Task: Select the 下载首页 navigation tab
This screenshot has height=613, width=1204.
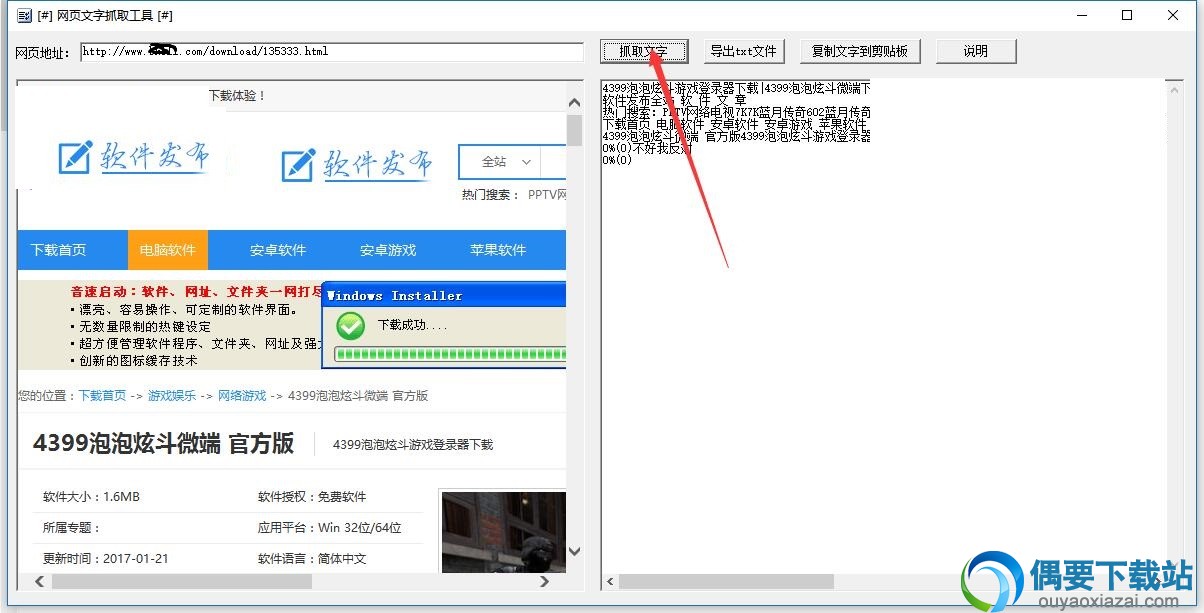Action: pyautogui.click(x=59, y=250)
